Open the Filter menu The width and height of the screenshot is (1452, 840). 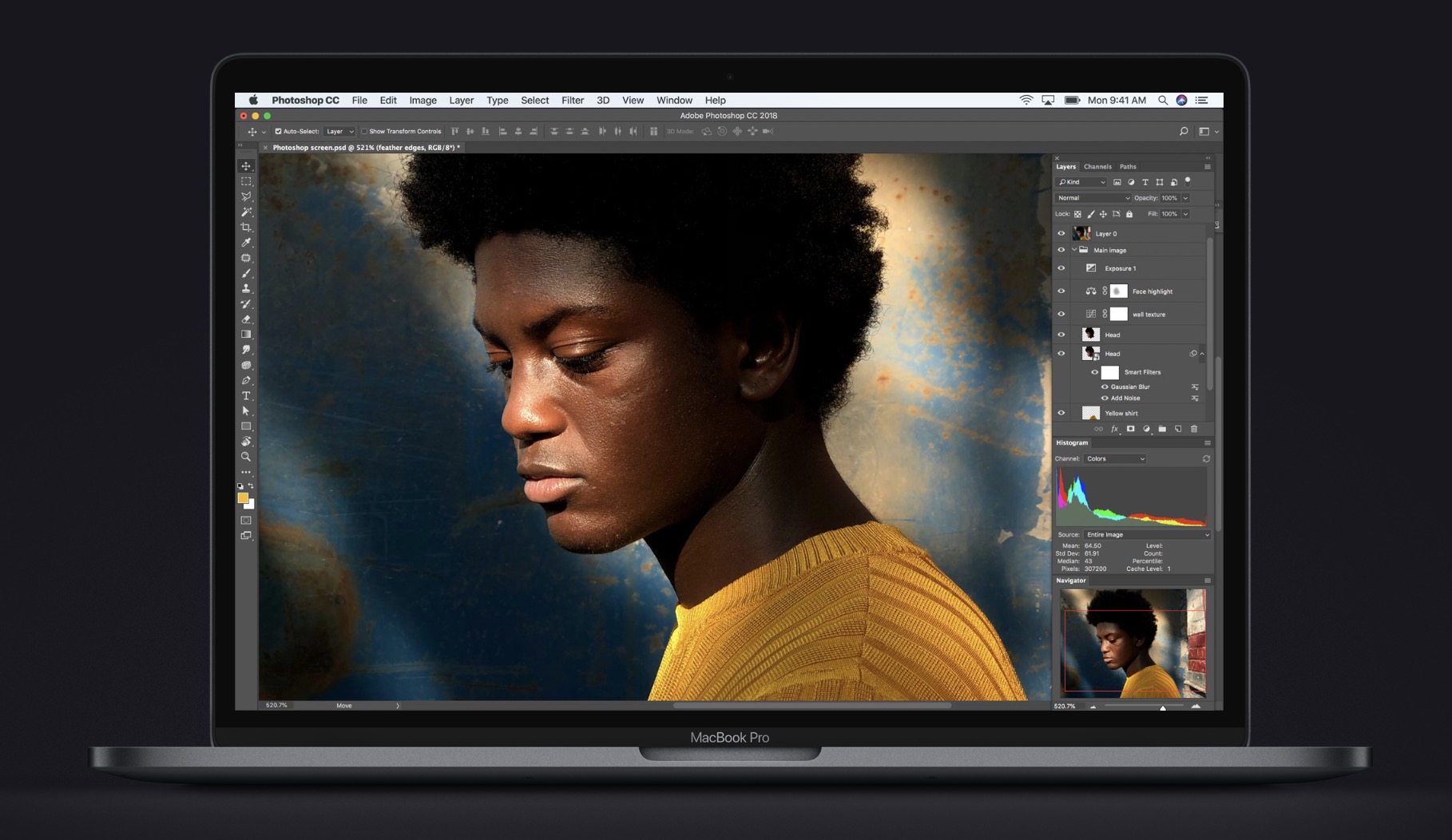(x=572, y=101)
